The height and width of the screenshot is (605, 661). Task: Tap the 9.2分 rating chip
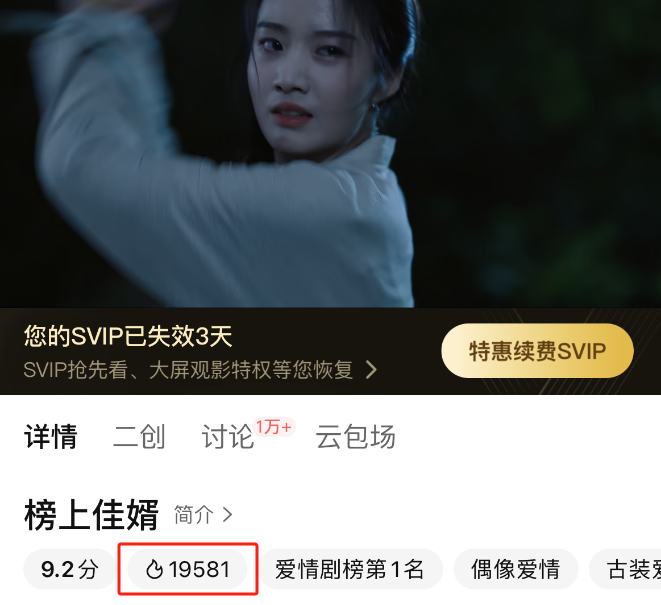(x=70, y=569)
